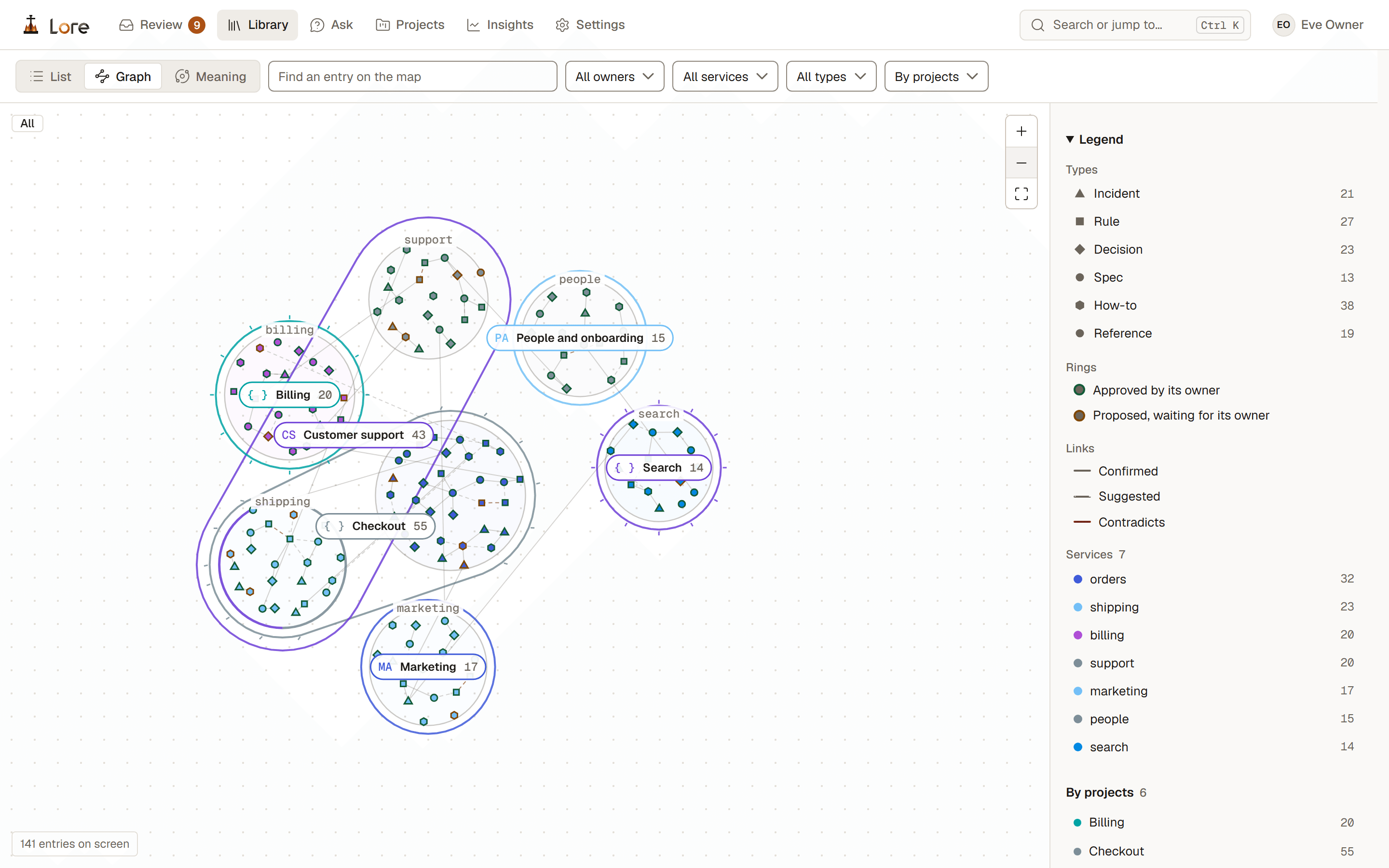
Task: Click the EO avatar icon
Action: (1283, 25)
